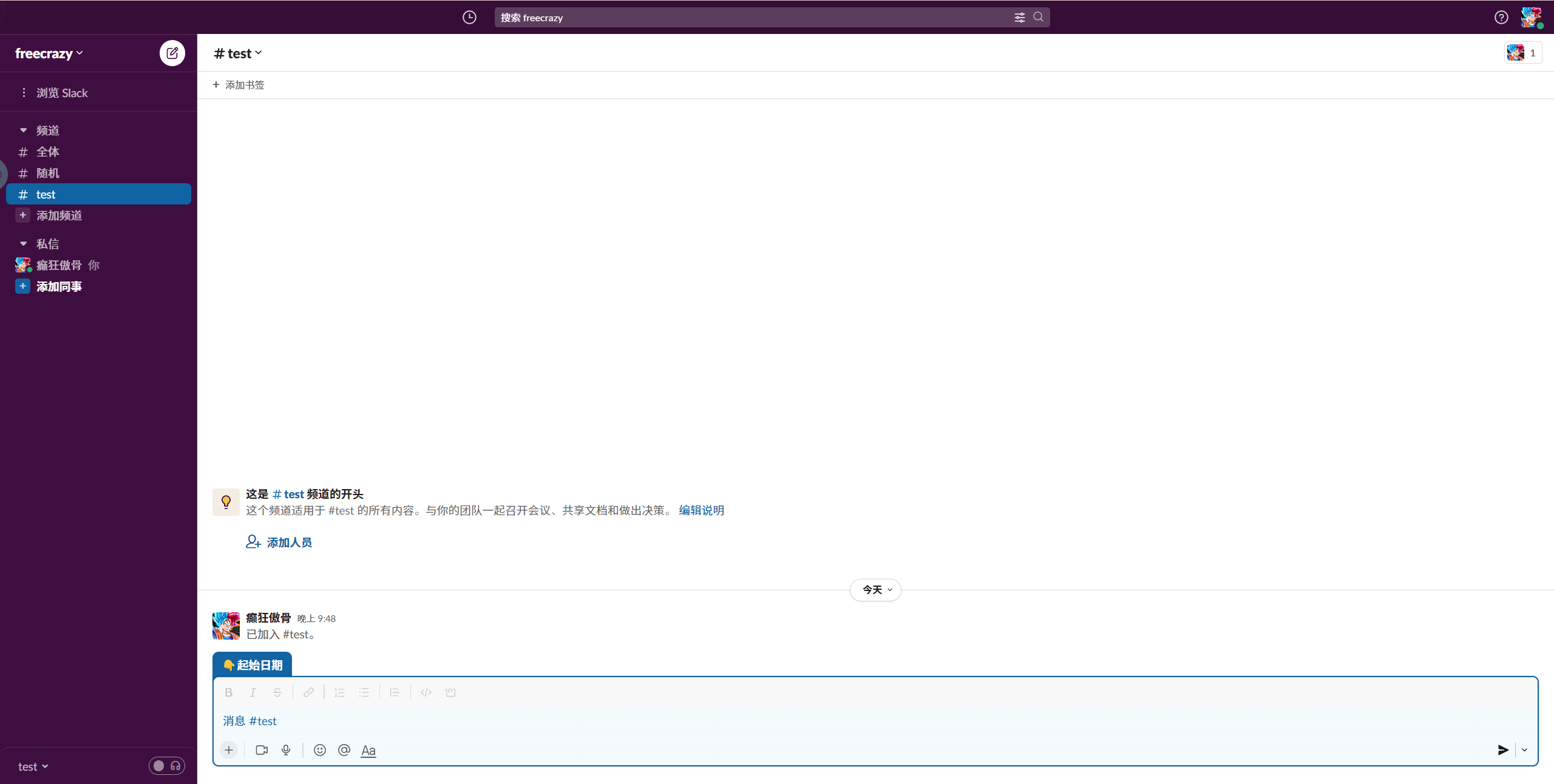1554x784 pixels.
Task: Toggle text formatting with Aa button
Action: coord(368,751)
